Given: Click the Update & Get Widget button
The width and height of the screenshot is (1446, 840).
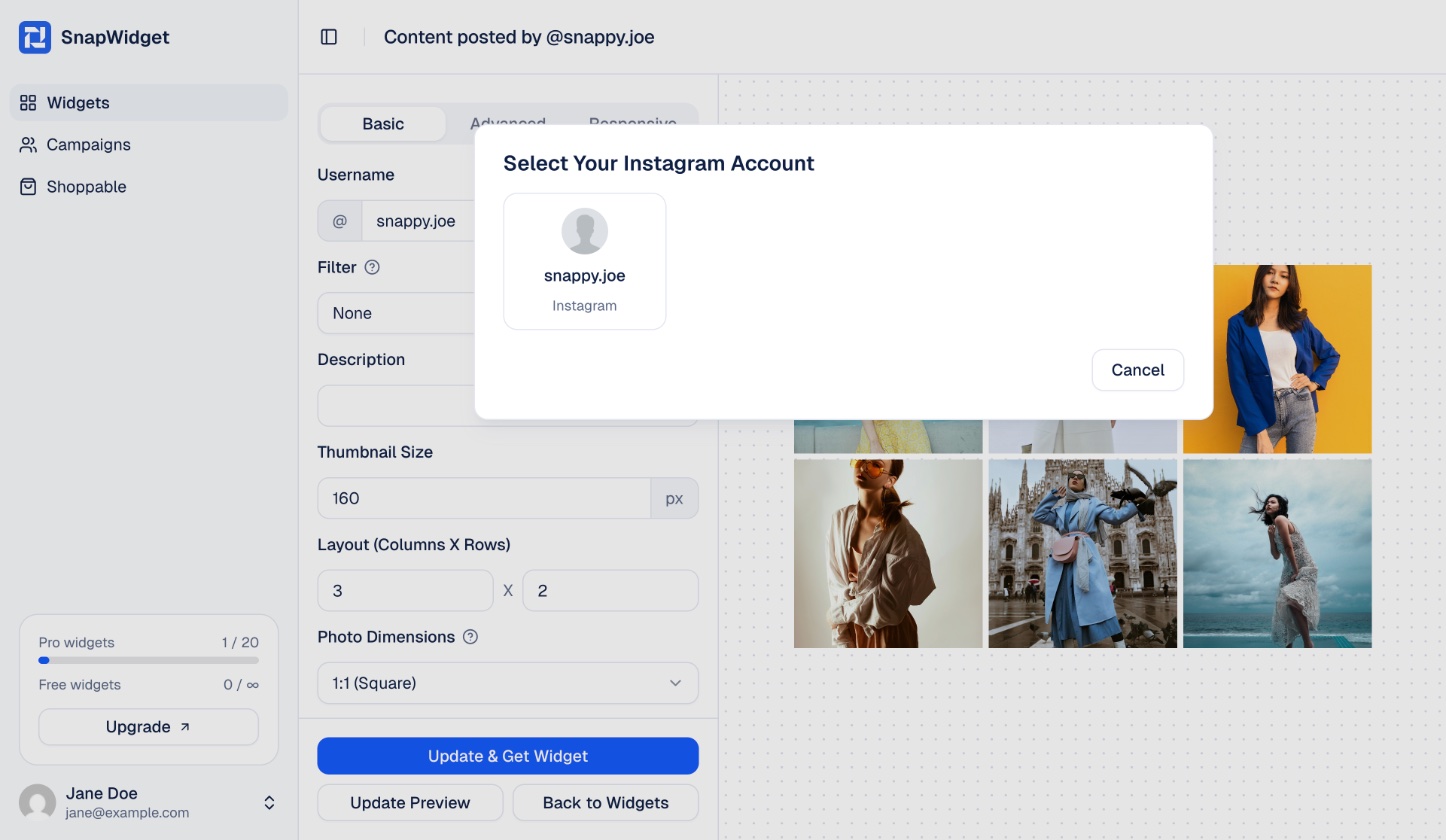Looking at the screenshot, I should click(x=508, y=756).
